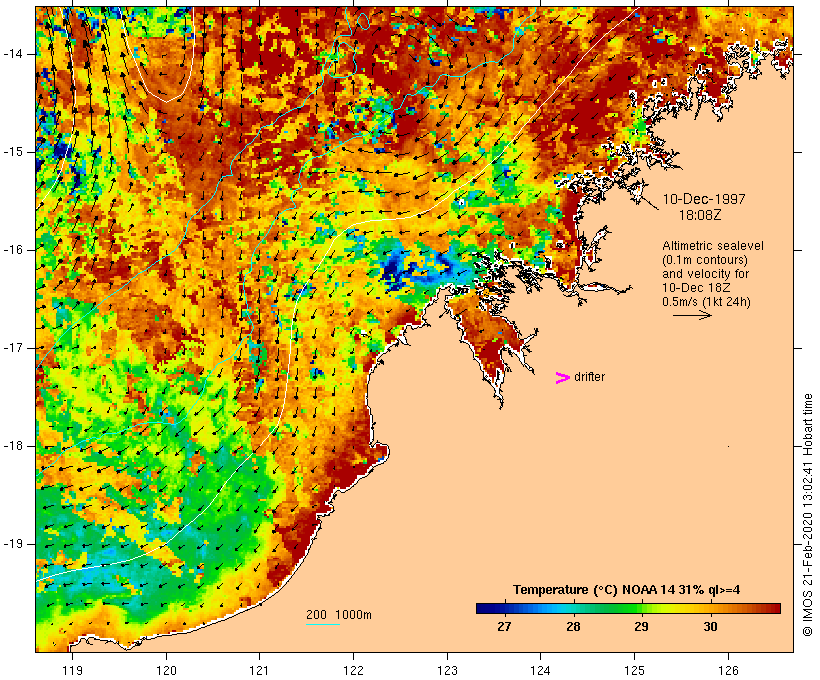Click the longitude label '125'

click(x=635, y=670)
